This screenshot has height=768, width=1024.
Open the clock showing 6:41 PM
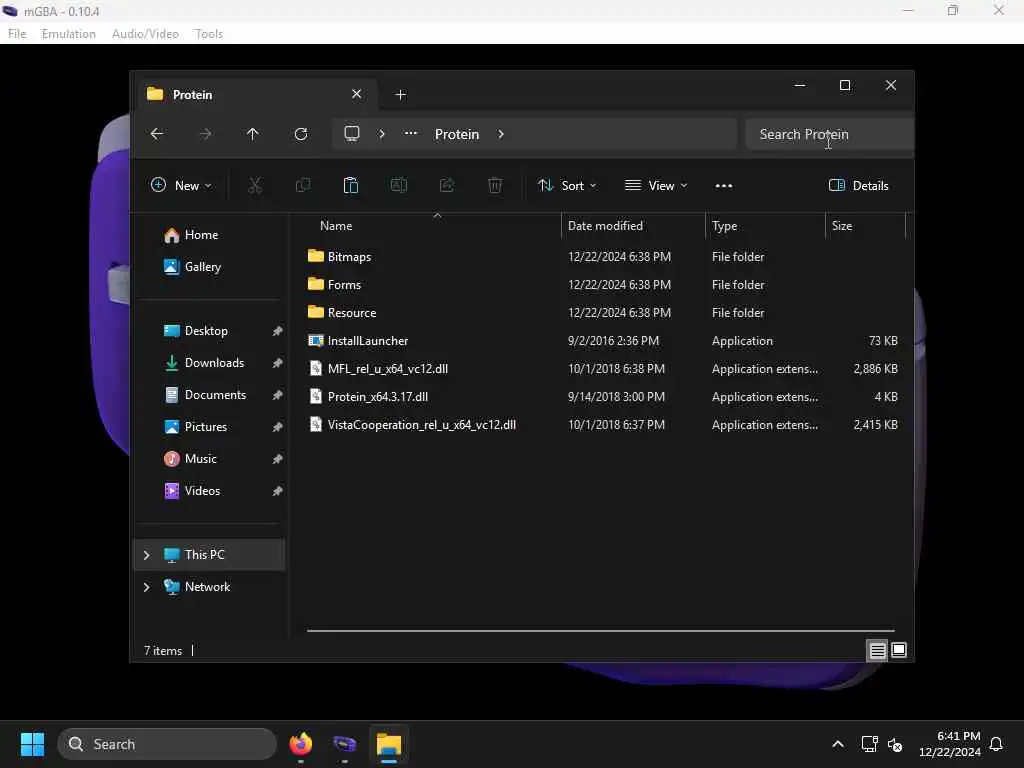click(950, 744)
